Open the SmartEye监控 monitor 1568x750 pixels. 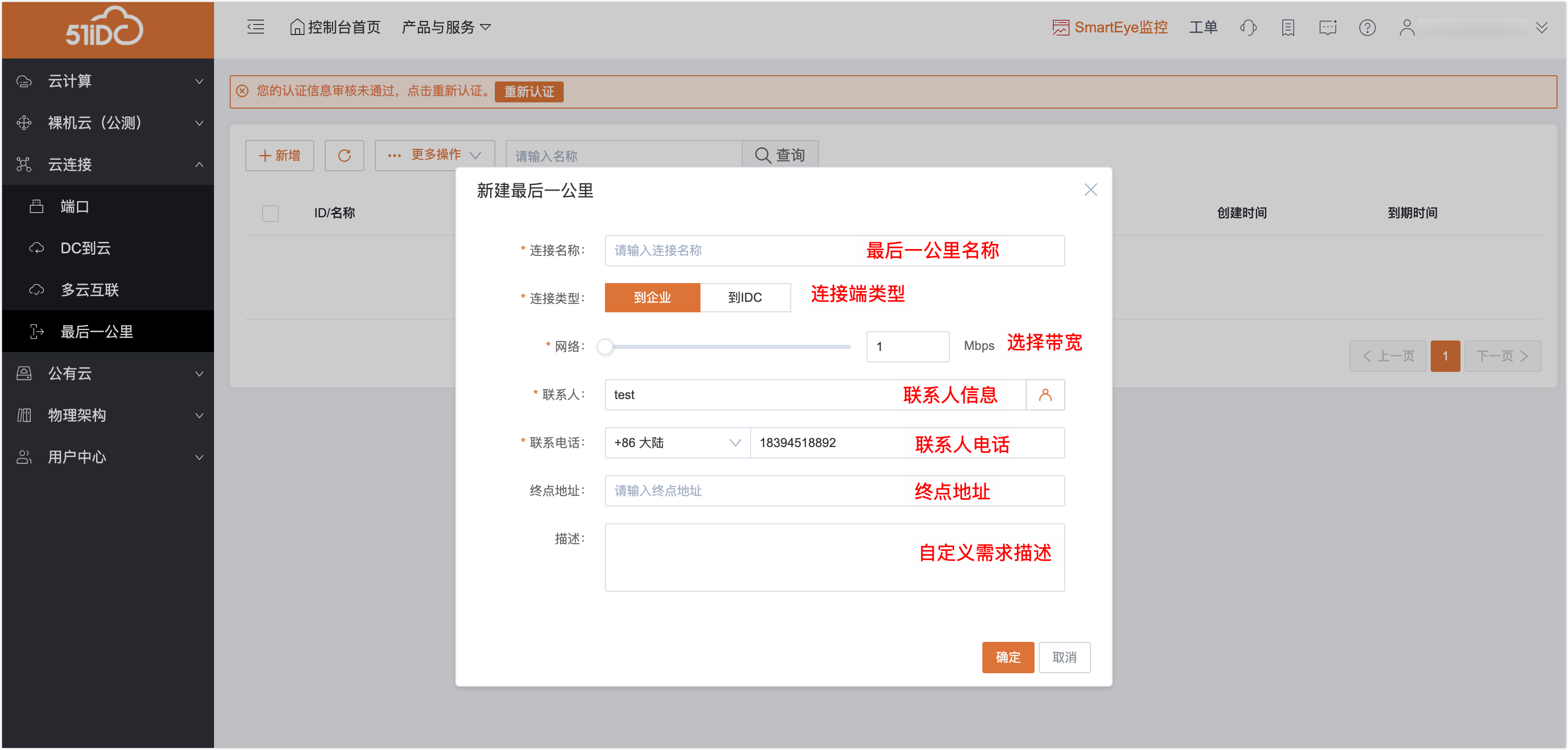tap(1110, 27)
